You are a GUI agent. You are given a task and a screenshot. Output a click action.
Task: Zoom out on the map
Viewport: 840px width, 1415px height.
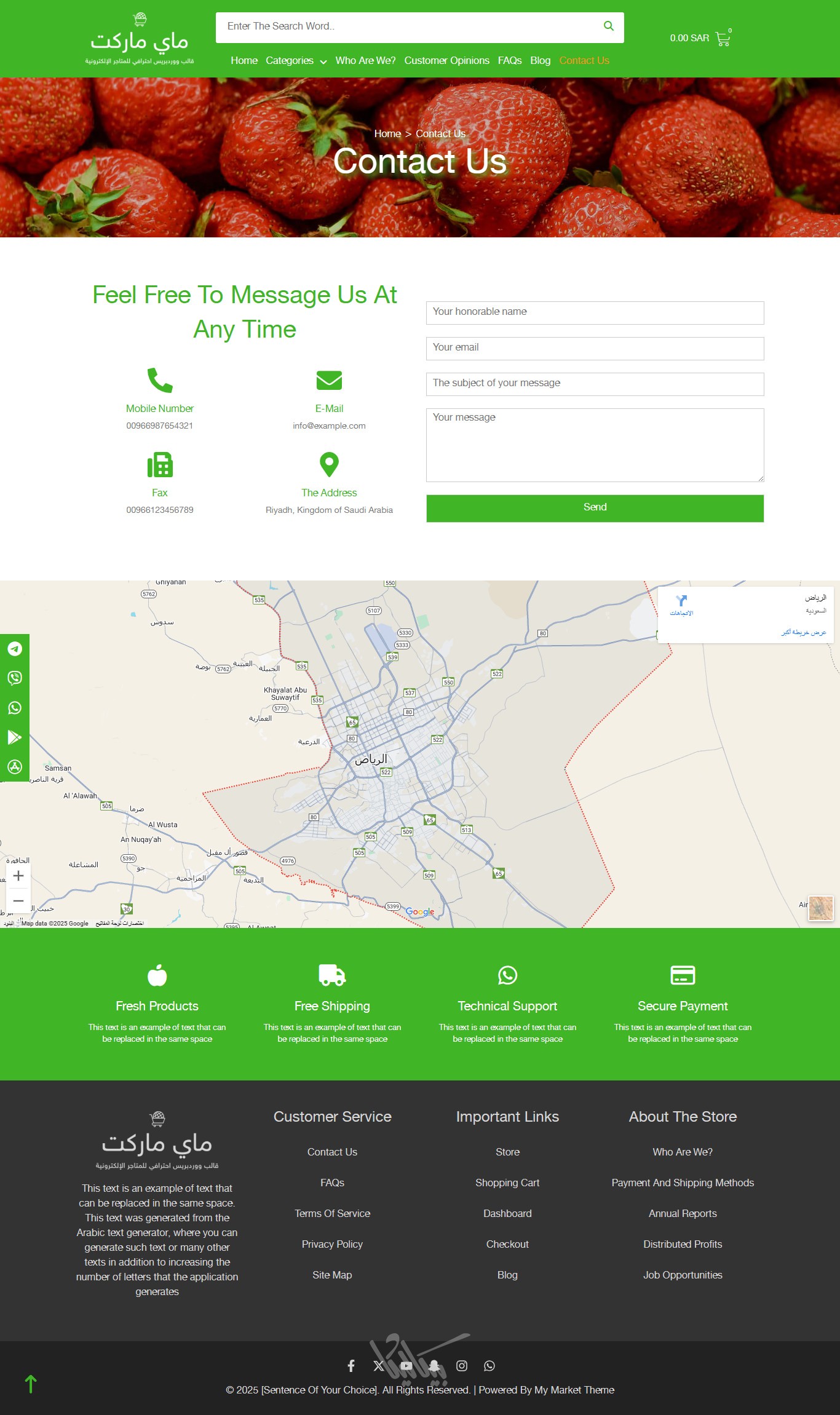click(18, 901)
